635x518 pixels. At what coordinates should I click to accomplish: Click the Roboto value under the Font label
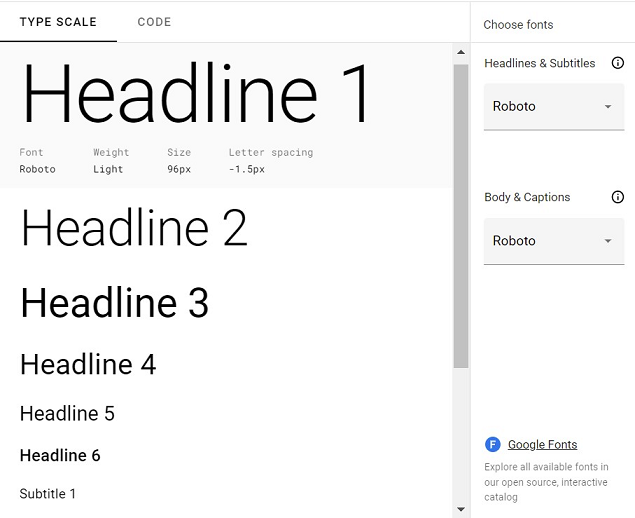[37, 169]
